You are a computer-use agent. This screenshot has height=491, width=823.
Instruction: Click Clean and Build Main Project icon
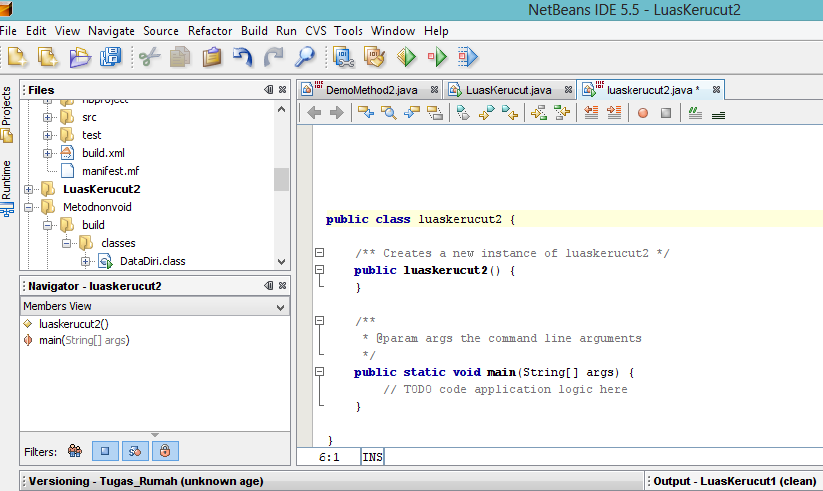point(374,57)
